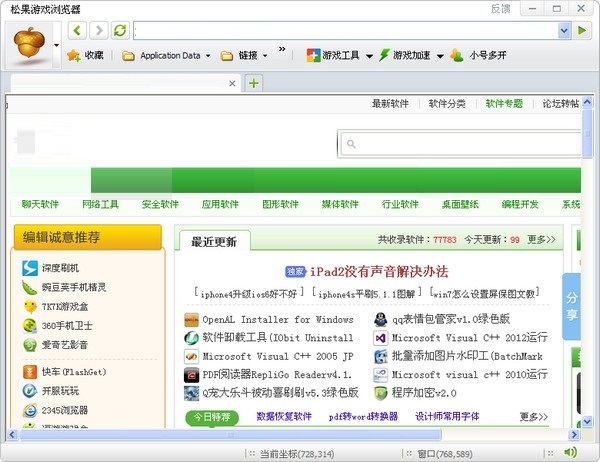Focus the browser address bar
Viewport: 600px width, 462px height.
click(x=346, y=31)
